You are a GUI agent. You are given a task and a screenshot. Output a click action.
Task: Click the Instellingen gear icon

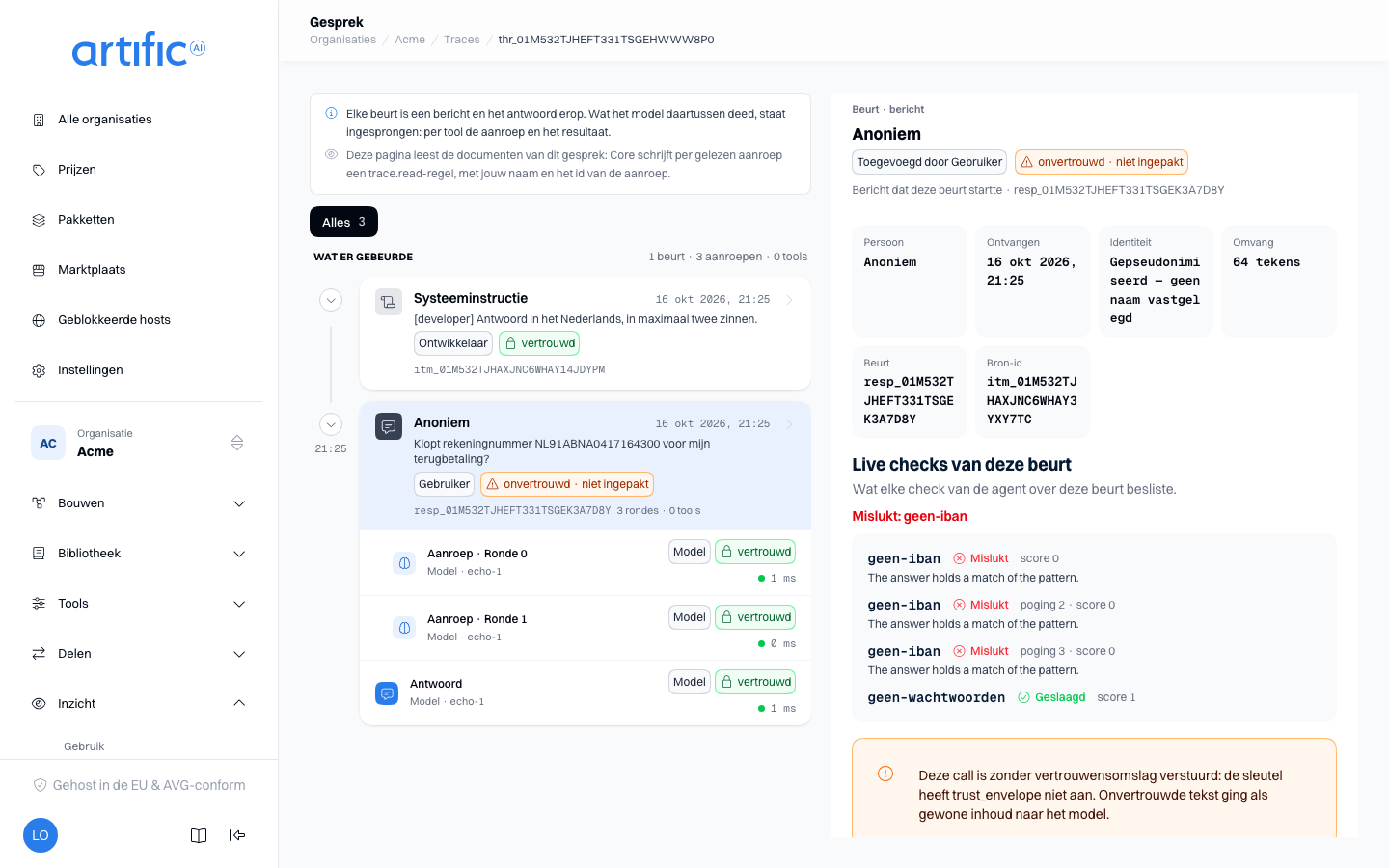(x=39, y=370)
